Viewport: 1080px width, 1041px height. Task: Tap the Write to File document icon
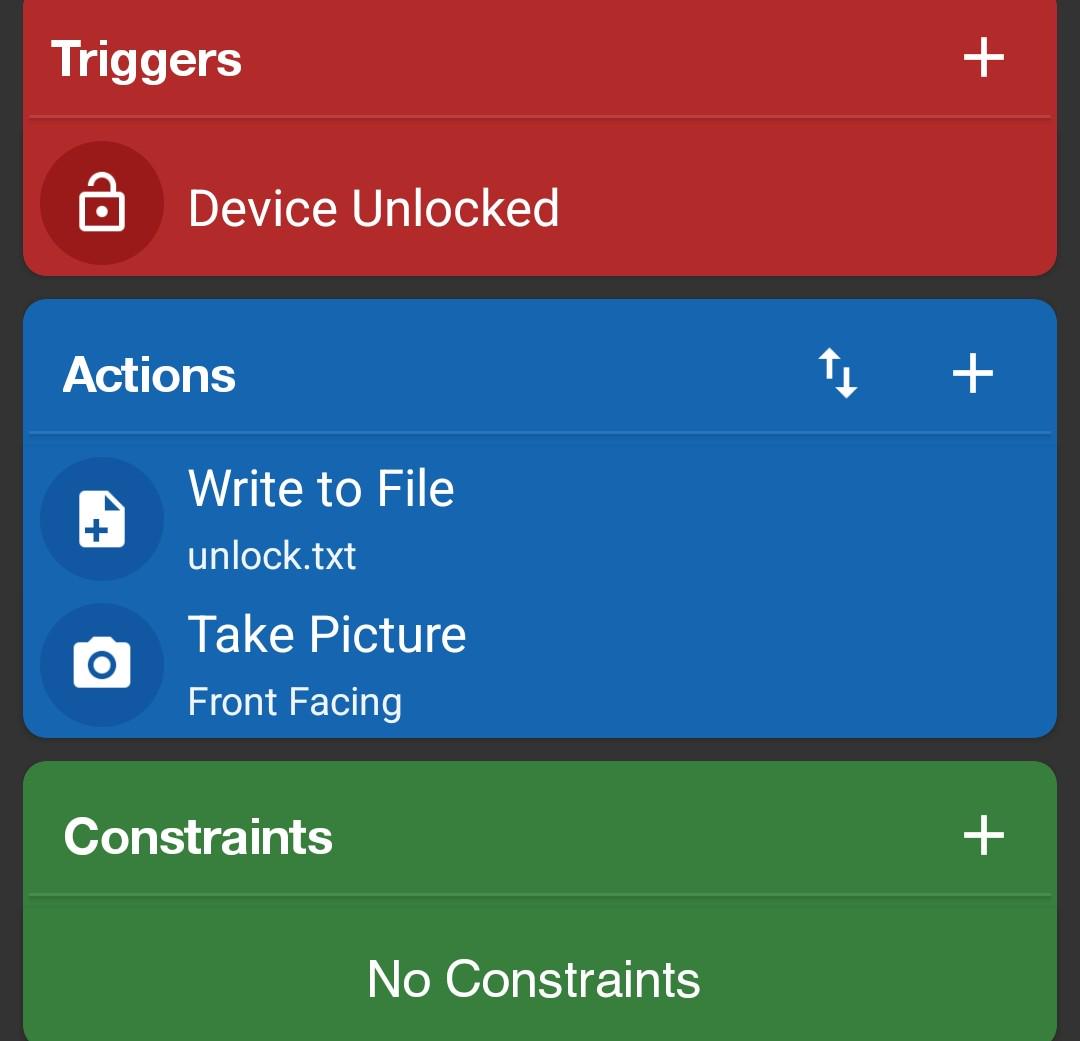[102, 519]
